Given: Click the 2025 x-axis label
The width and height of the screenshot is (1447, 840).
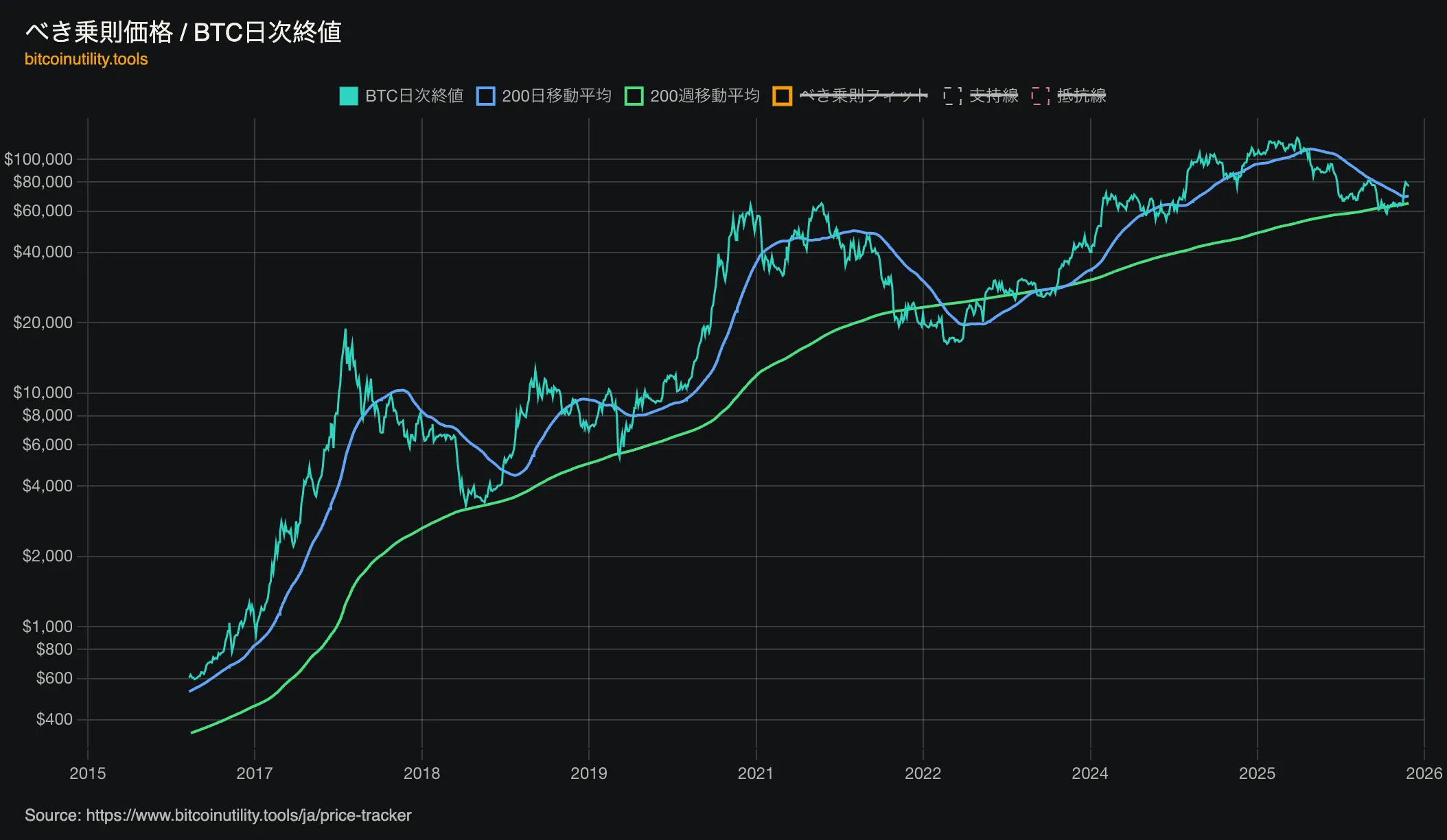Looking at the screenshot, I should click(x=1257, y=773).
